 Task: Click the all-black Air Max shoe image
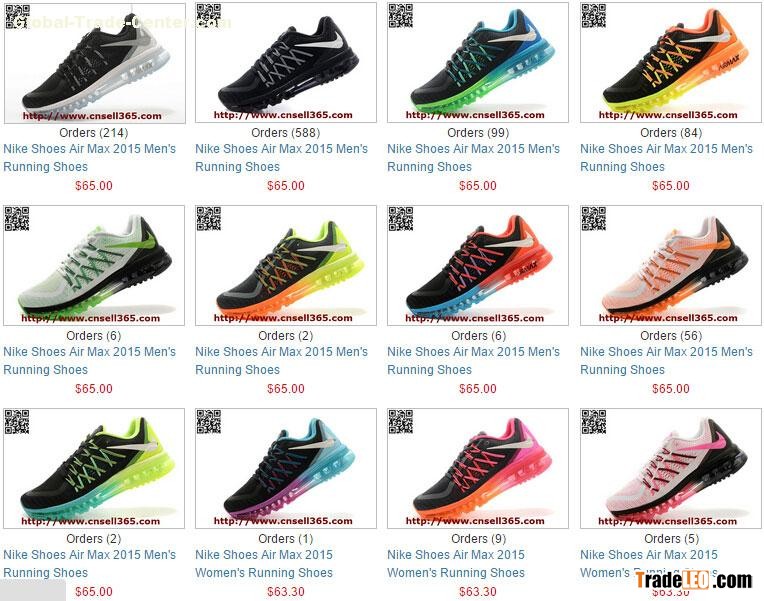pos(286,62)
